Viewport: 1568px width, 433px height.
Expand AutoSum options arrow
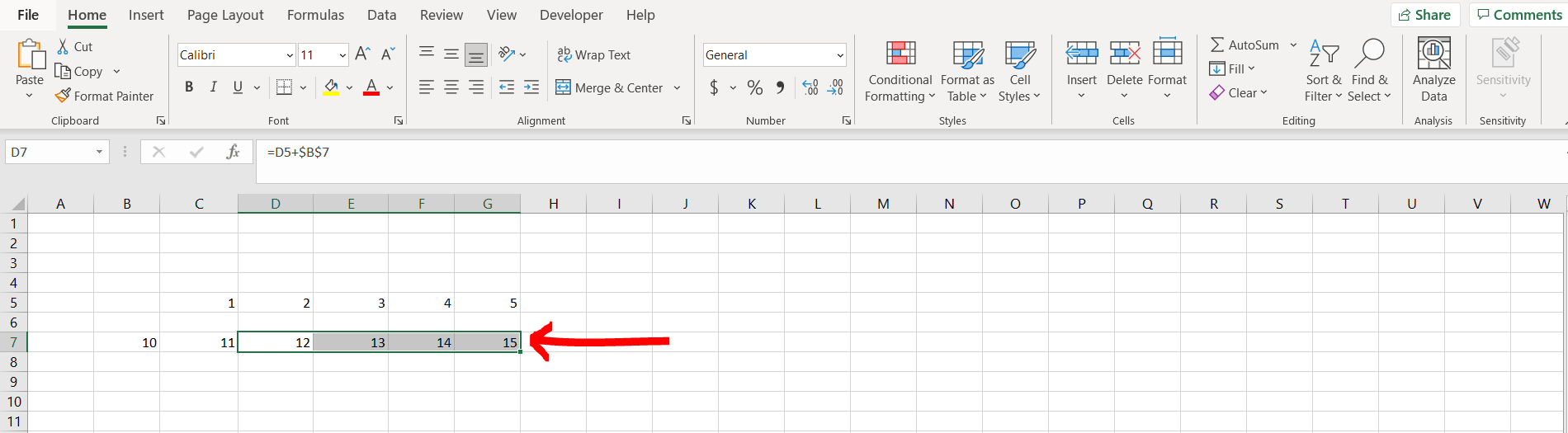tap(1293, 45)
